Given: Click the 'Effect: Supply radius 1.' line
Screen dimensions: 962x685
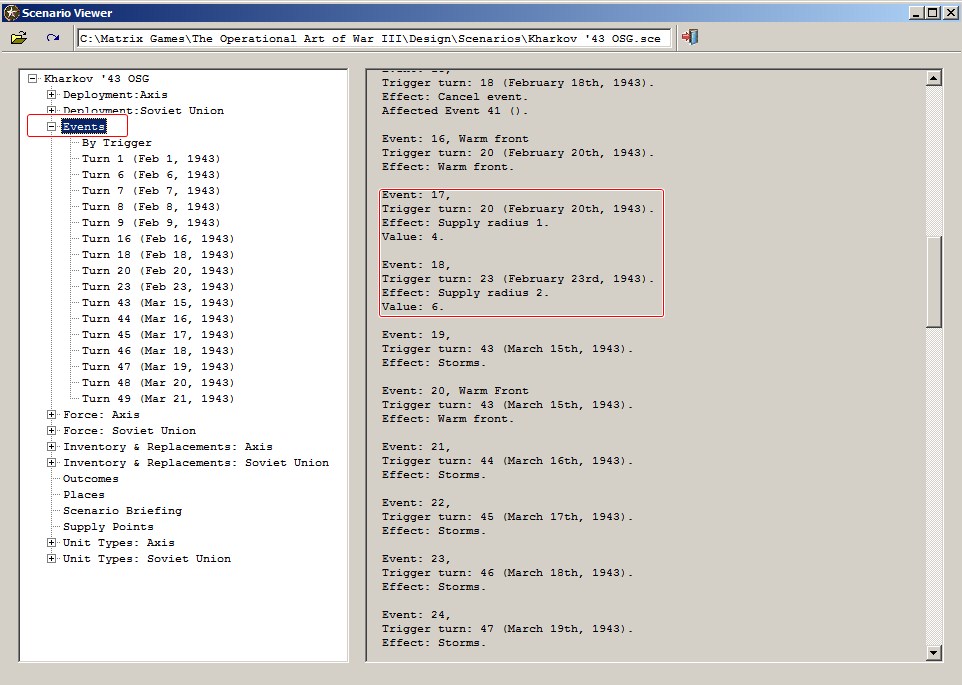Looking at the screenshot, I should 465,223.
